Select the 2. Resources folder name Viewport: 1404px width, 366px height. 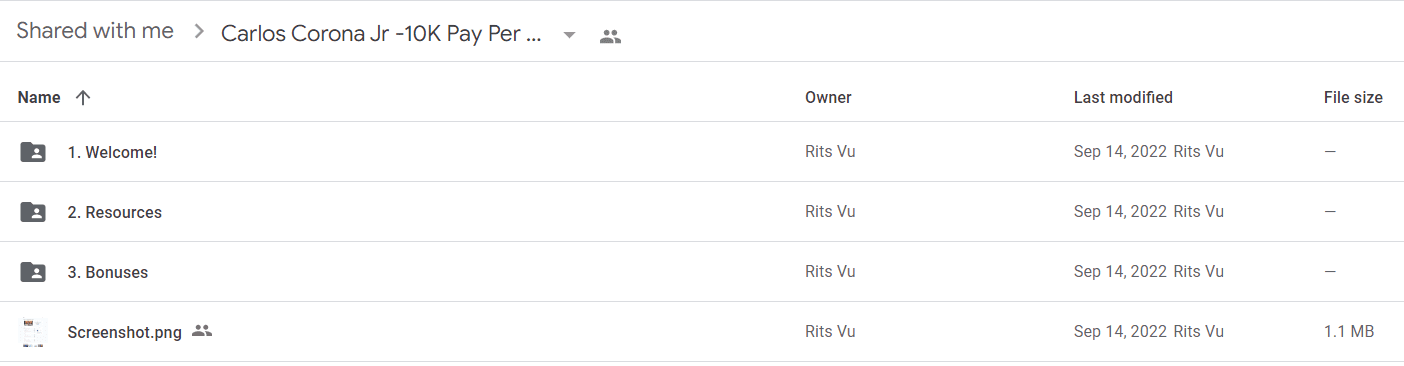[115, 212]
